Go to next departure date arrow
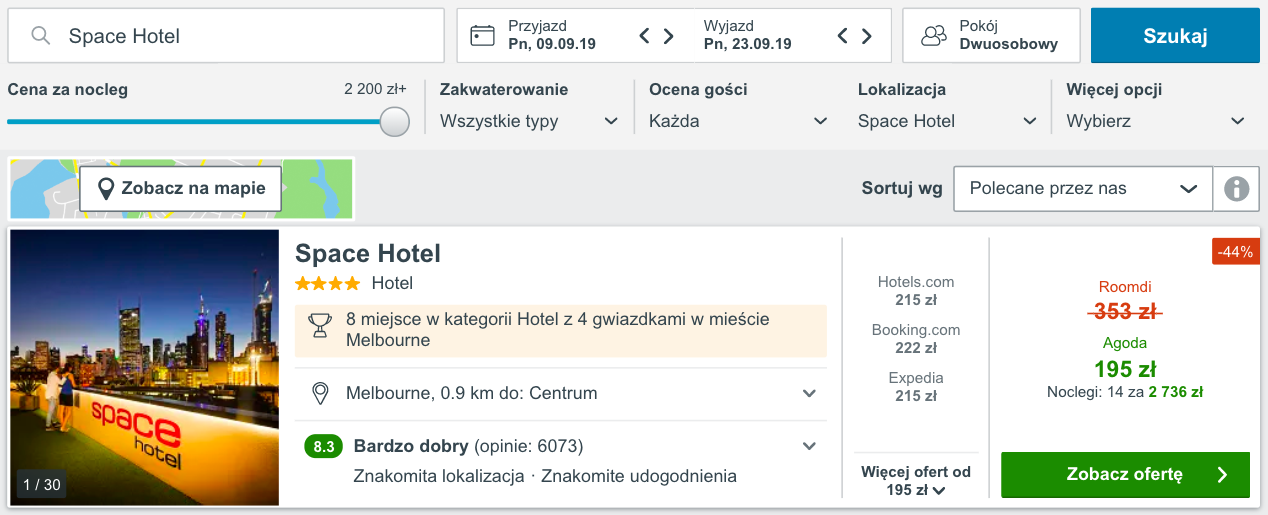The height and width of the screenshot is (515, 1268). tap(867, 36)
